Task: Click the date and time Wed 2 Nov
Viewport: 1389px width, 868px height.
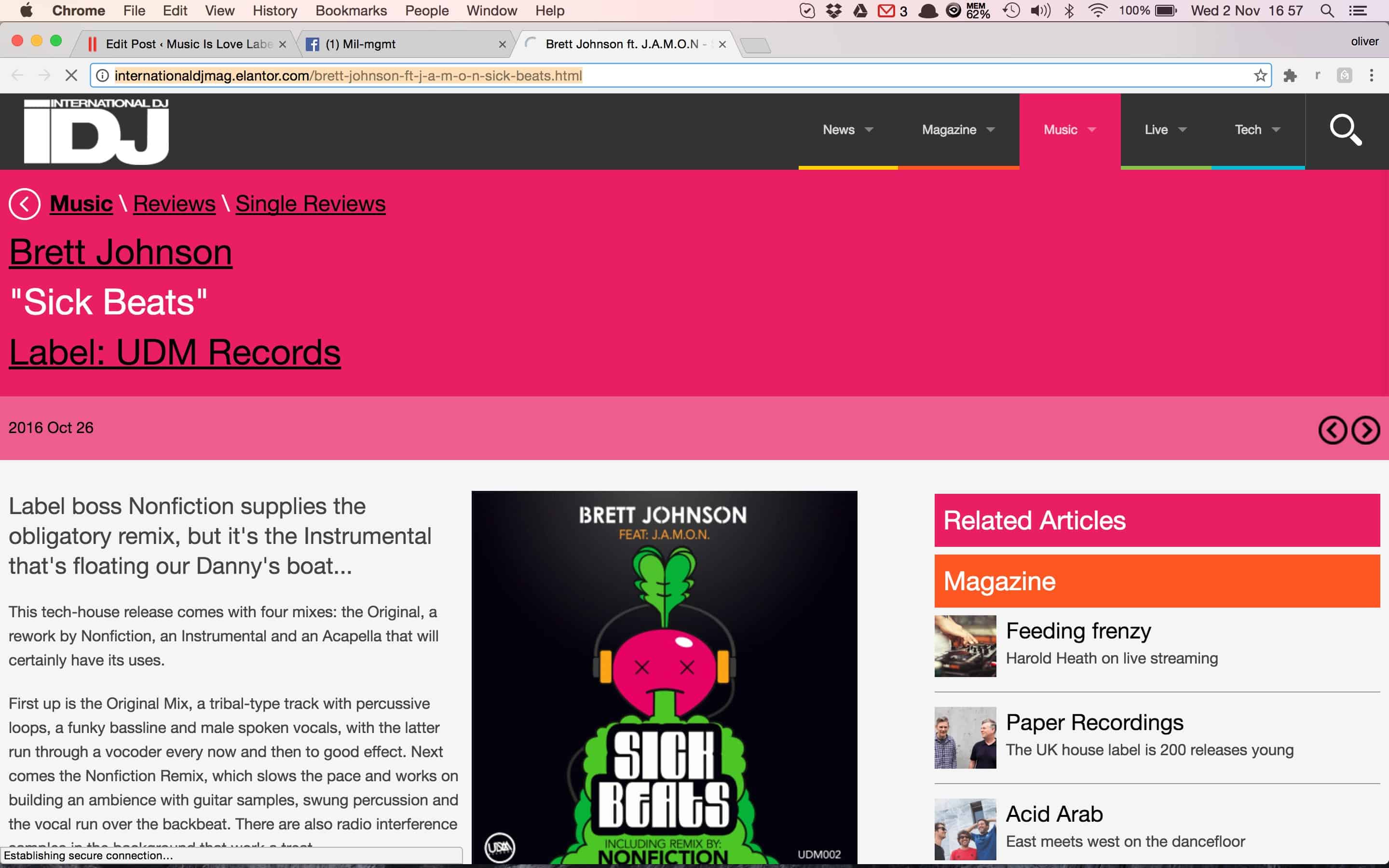Action: pos(1247,10)
